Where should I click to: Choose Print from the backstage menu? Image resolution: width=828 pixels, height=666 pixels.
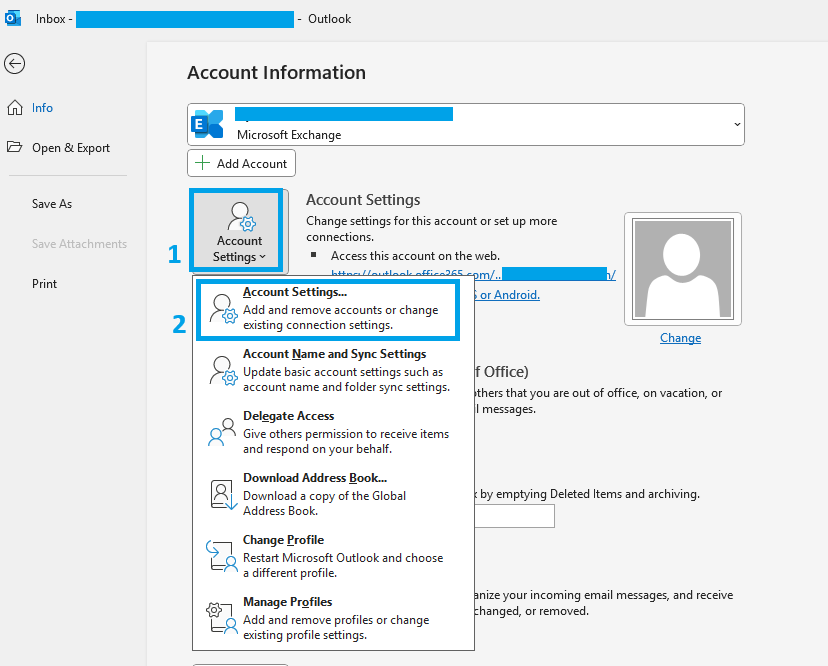[44, 284]
